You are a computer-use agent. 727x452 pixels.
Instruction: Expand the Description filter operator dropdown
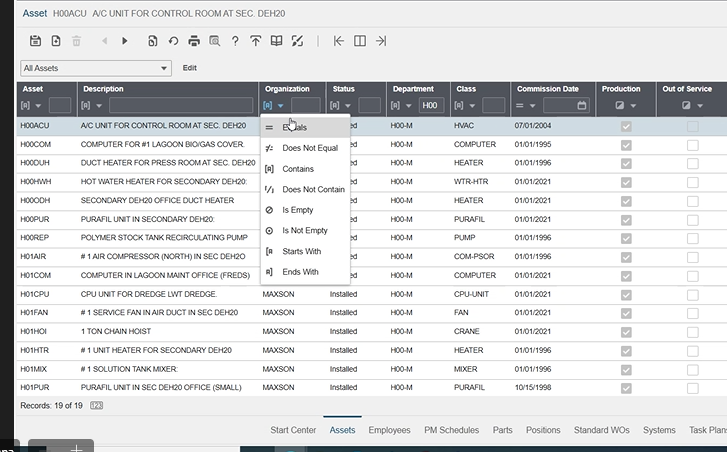tap(90, 105)
